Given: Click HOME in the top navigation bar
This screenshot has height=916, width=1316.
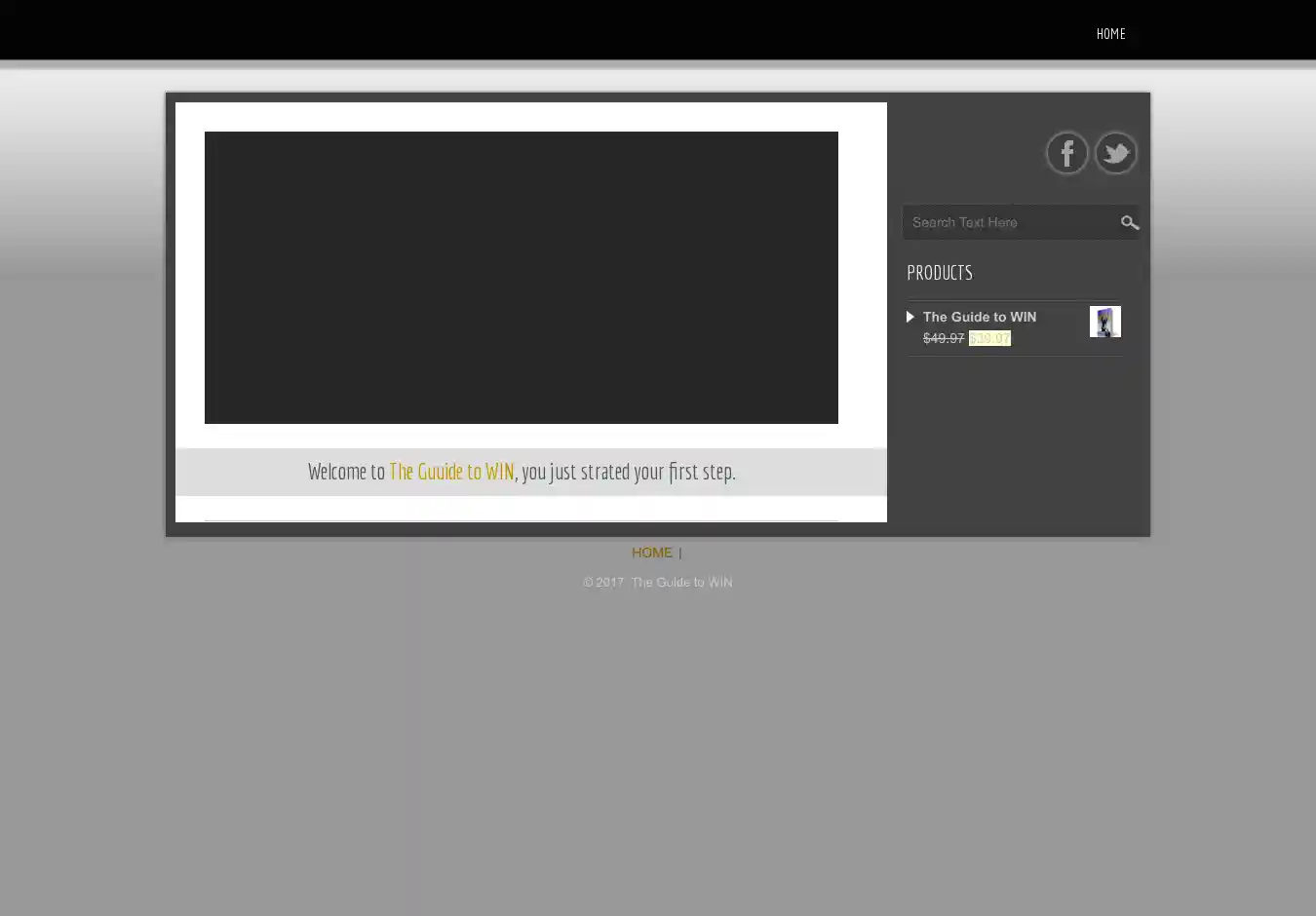Looking at the screenshot, I should click(x=1110, y=34).
